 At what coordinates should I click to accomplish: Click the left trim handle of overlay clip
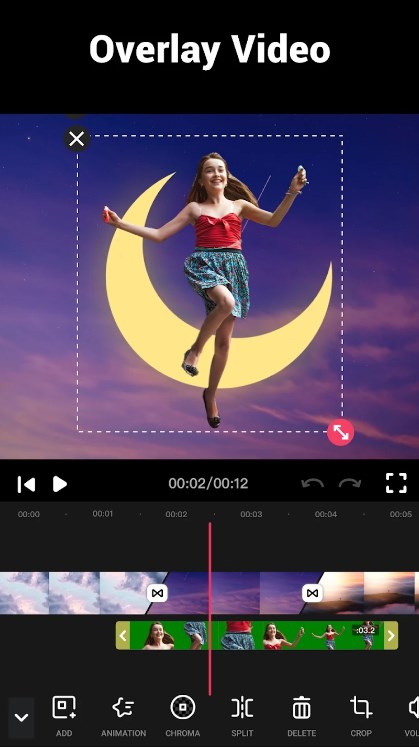click(123, 635)
